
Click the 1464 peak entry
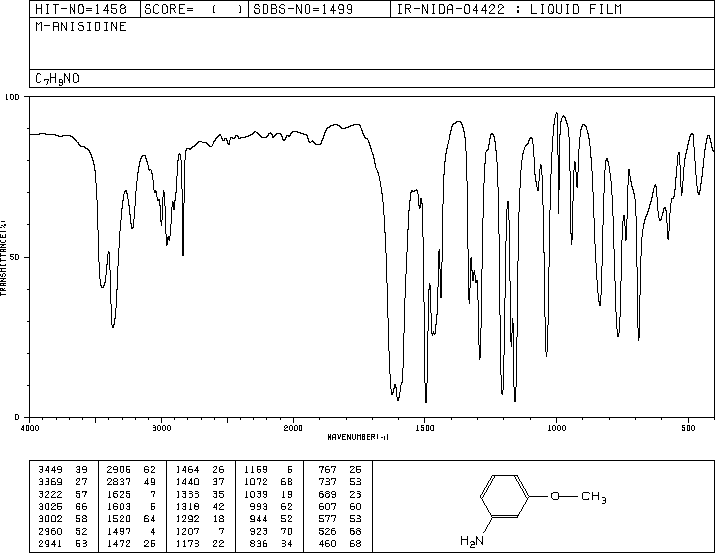click(x=200, y=470)
